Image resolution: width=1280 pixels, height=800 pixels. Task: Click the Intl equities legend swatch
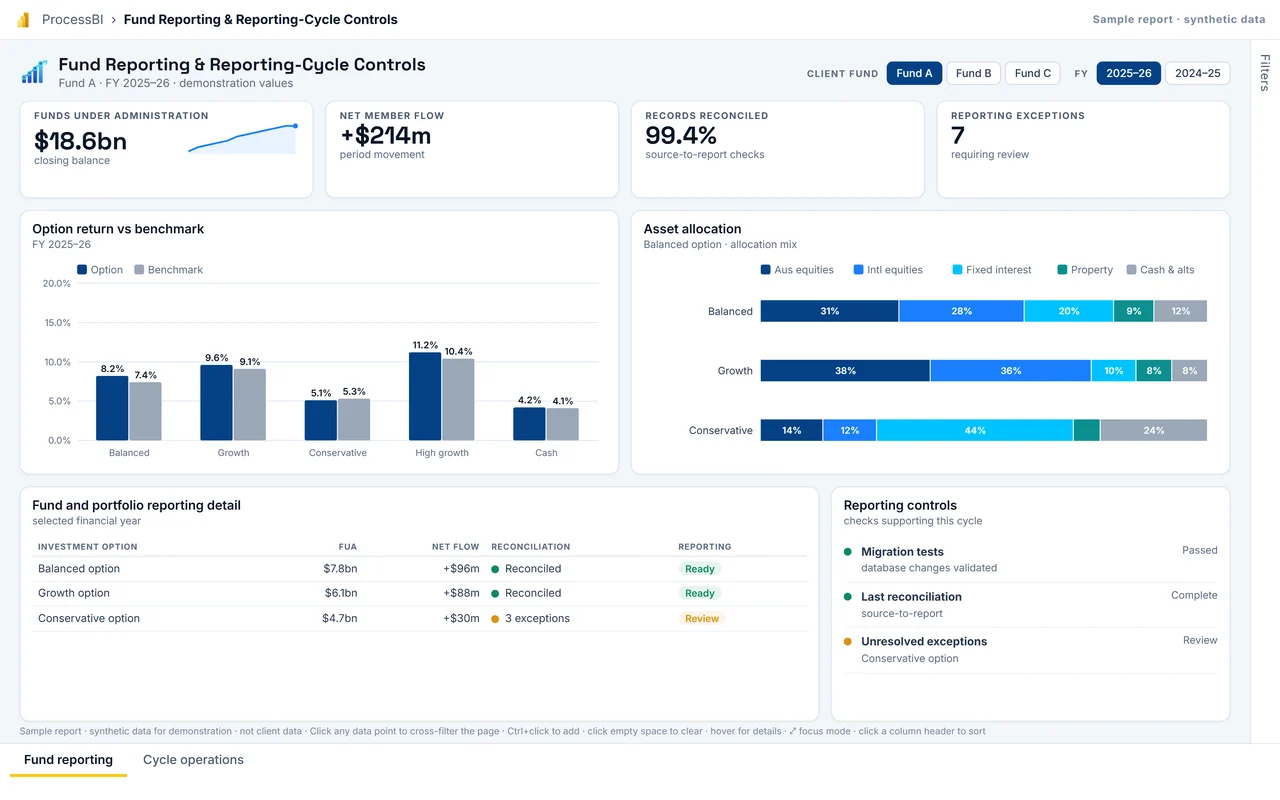[x=858, y=270]
